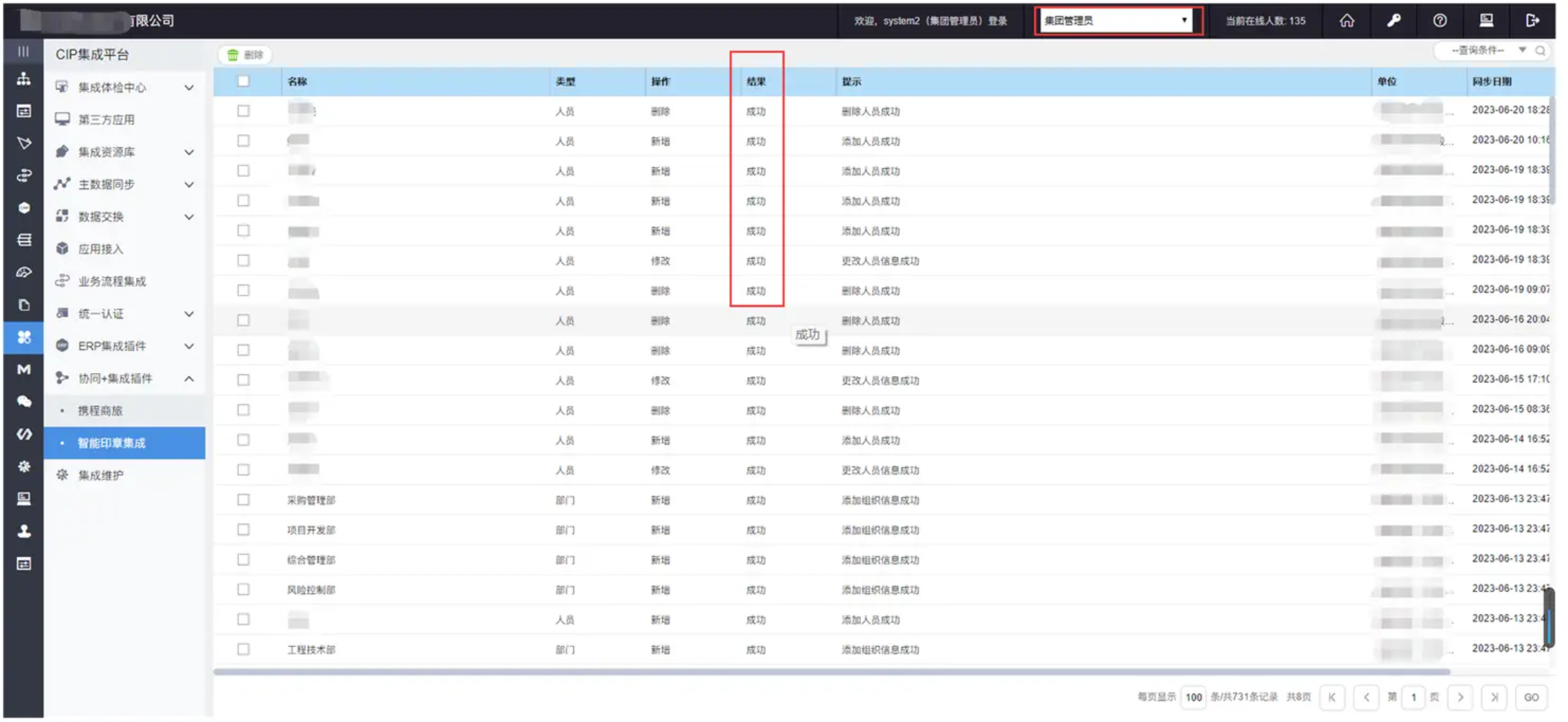The height and width of the screenshot is (722, 1568).
Task: Click the laptop icon in the left strip
Action: pos(23,499)
